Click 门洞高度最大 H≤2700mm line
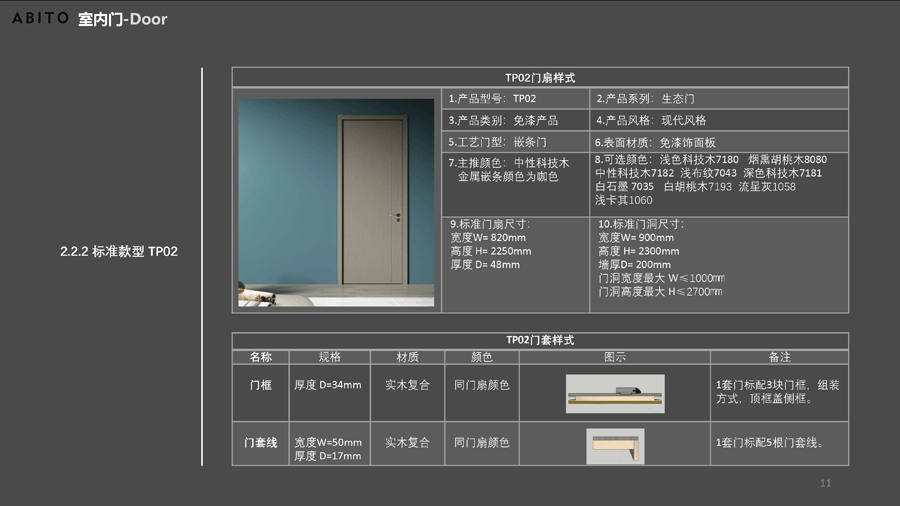Screen dimensions: 900x506 tap(660, 292)
